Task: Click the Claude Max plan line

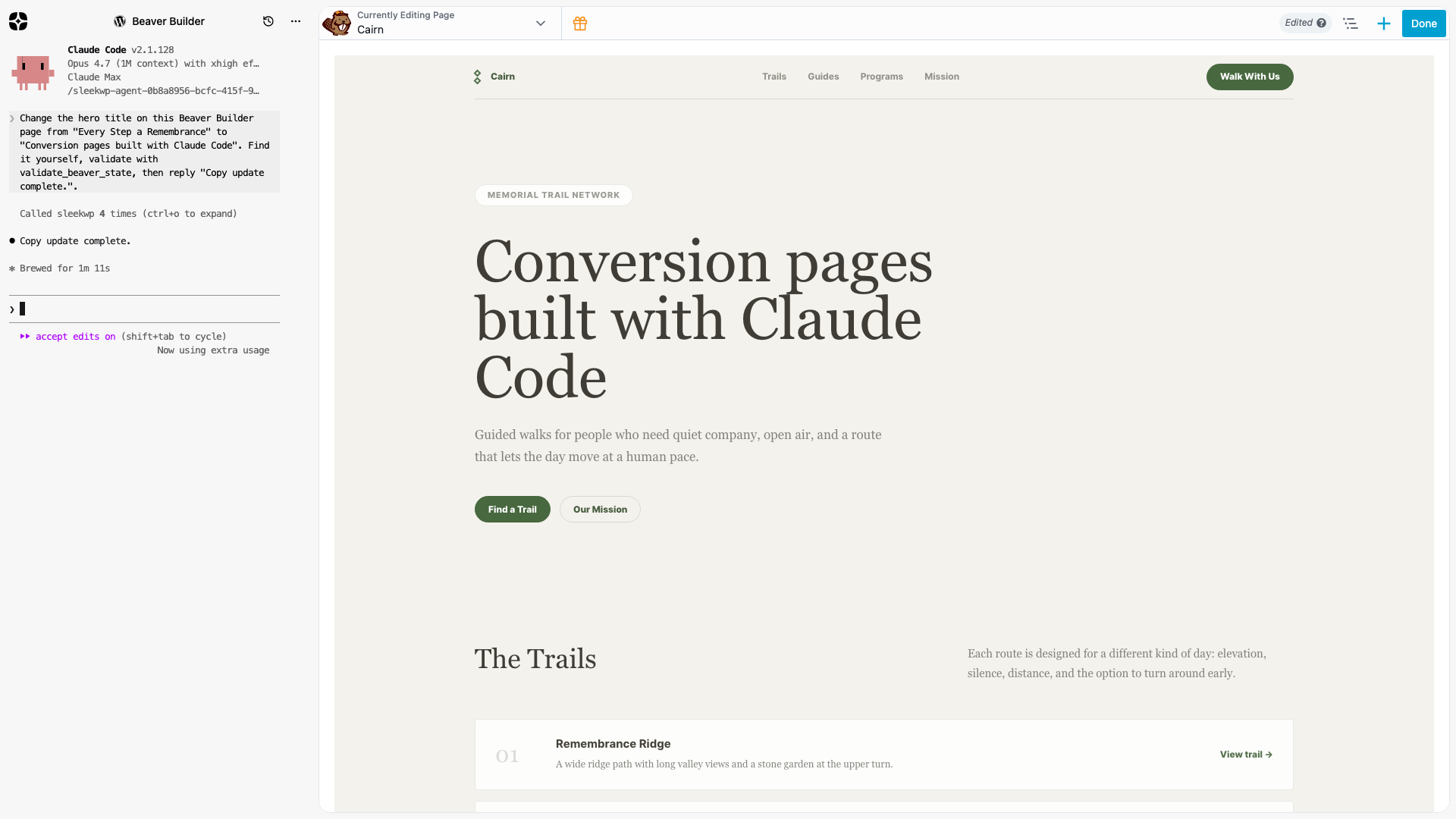Action: point(94,77)
